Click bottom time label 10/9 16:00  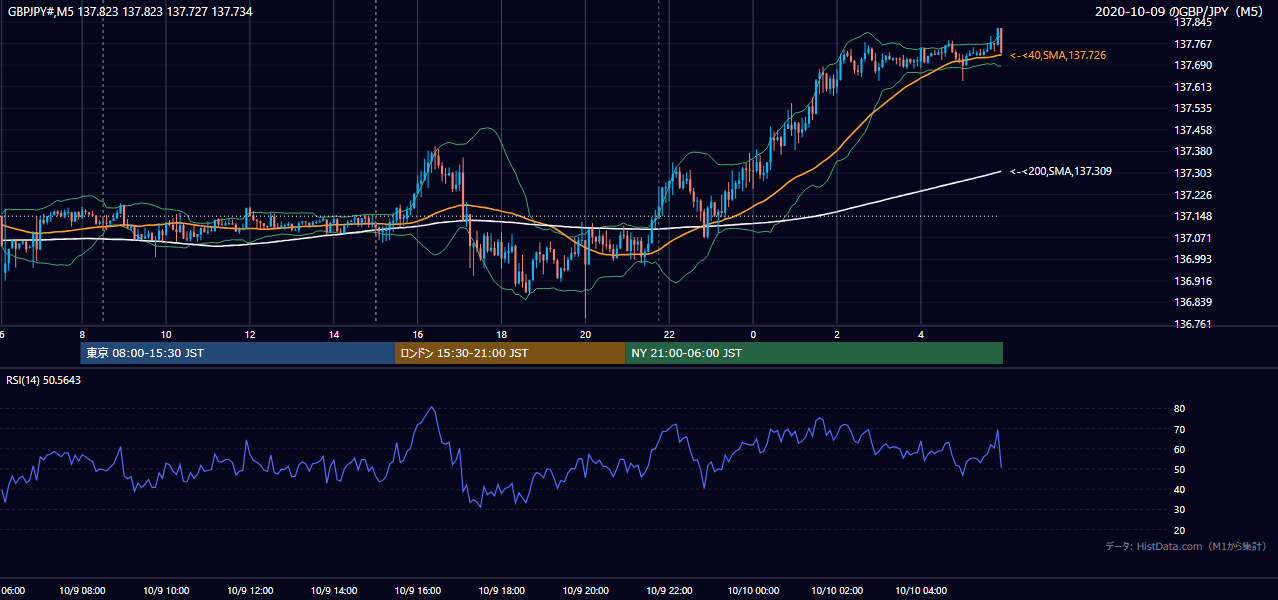pos(416,591)
